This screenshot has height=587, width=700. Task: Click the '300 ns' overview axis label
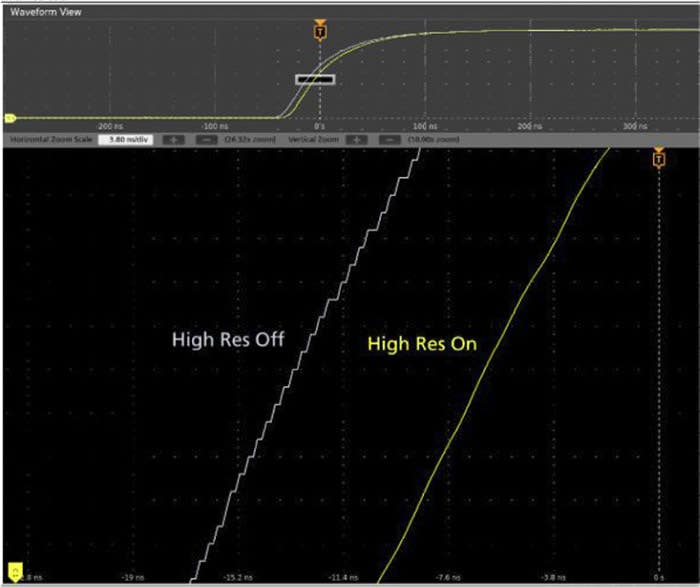pos(635,126)
